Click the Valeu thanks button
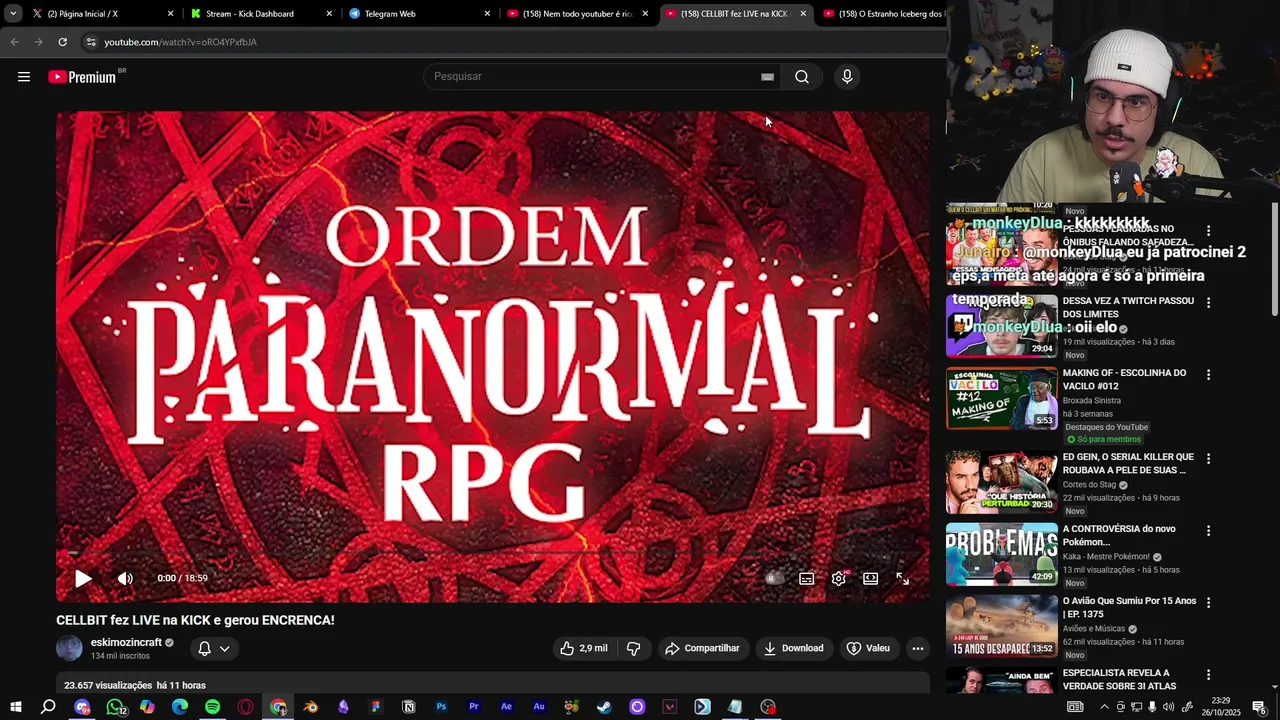This screenshot has width=1280, height=720. [868, 648]
